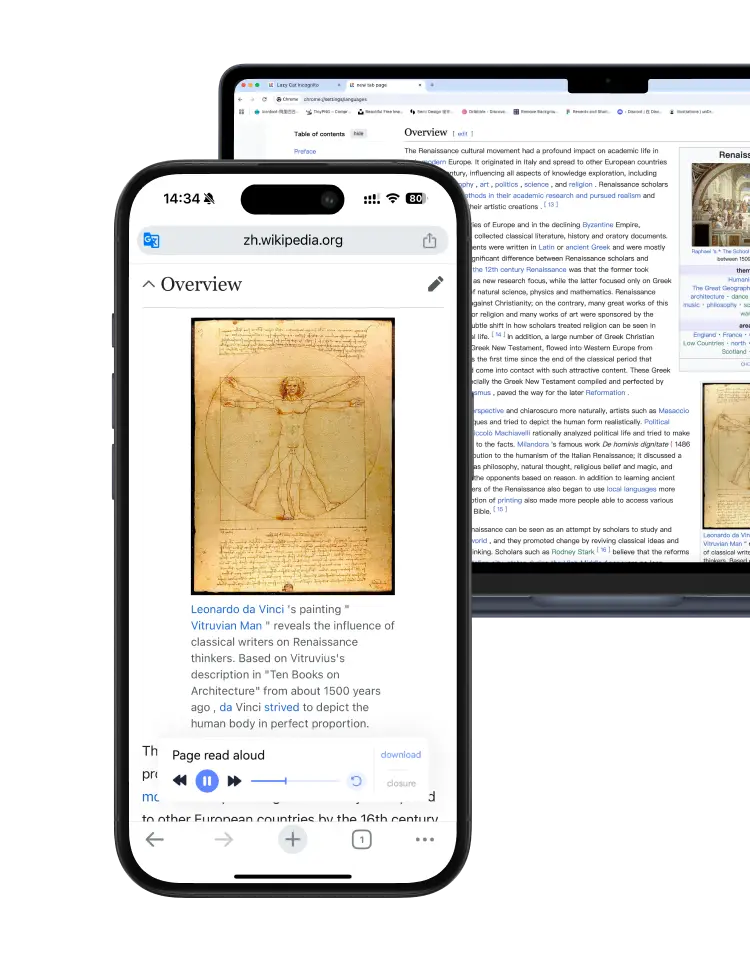
Task: Tap the pencil edit icon beside Overview
Action: pyautogui.click(x=435, y=284)
